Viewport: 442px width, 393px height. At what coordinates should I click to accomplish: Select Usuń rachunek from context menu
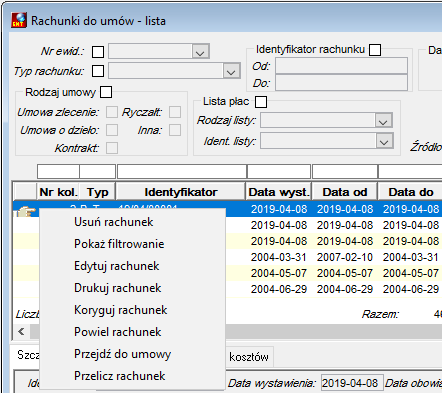pos(114,222)
